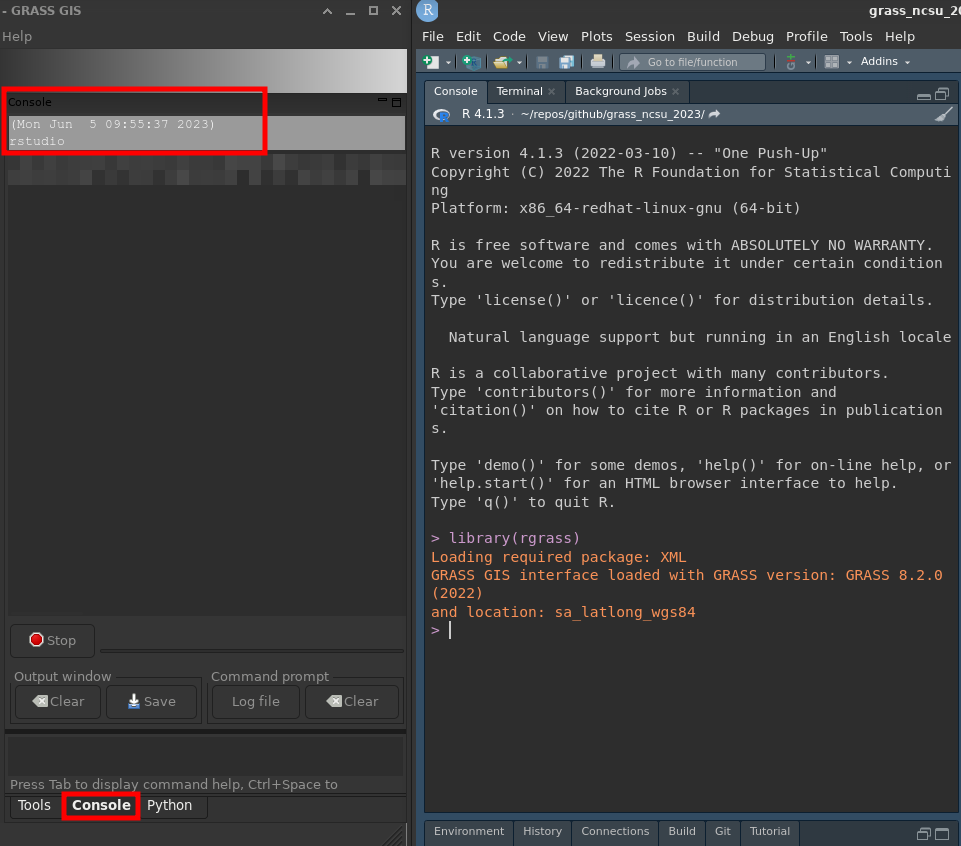The height and width of the screenshot is (846, 961).
Task: Open new file type dropdown arrow
Action: point(448,63)
